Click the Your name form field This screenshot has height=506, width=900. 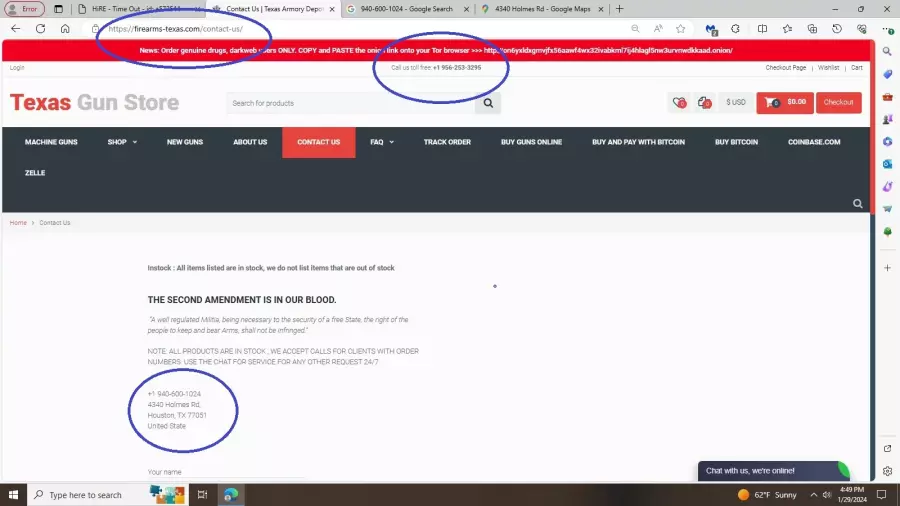[226, 472]
